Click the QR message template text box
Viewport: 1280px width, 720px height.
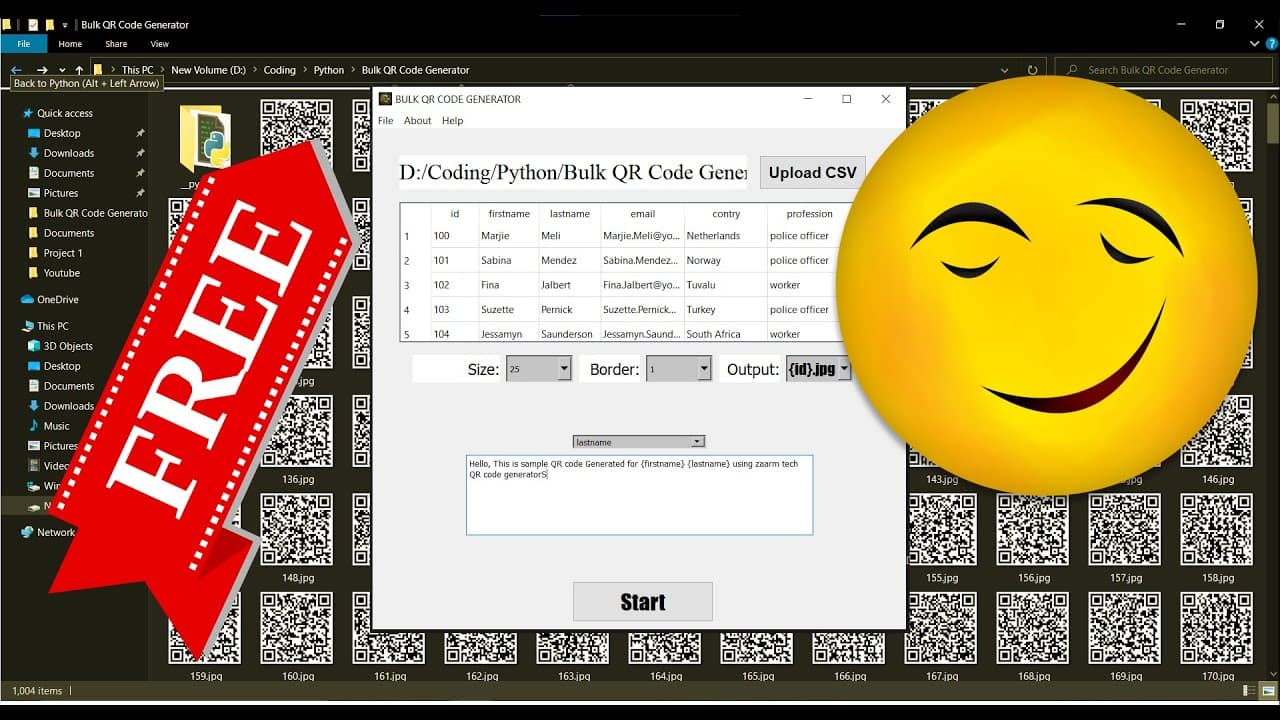(x=639, y=495)
